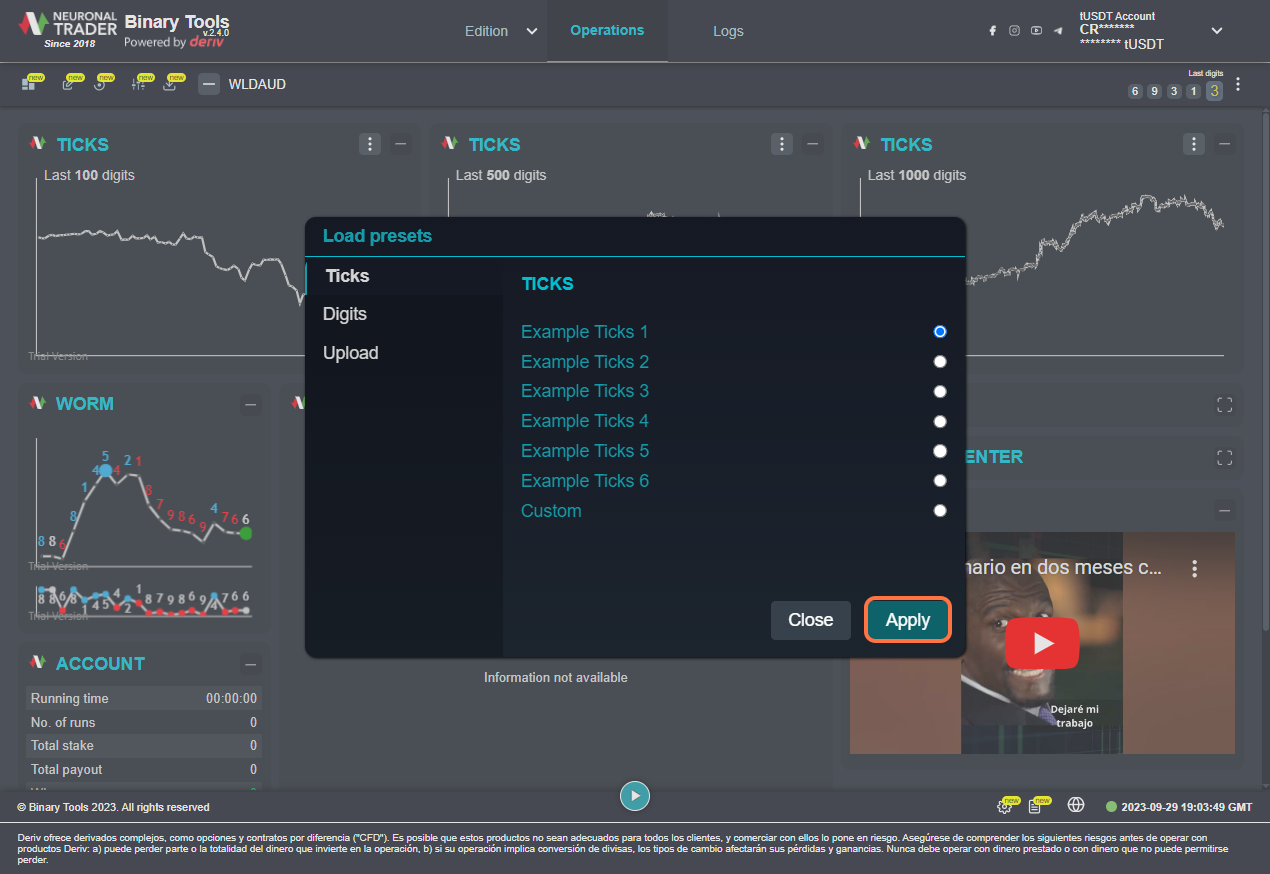
Task: Select the Example Ticks 5 radio button
Action: click(939, 451)
